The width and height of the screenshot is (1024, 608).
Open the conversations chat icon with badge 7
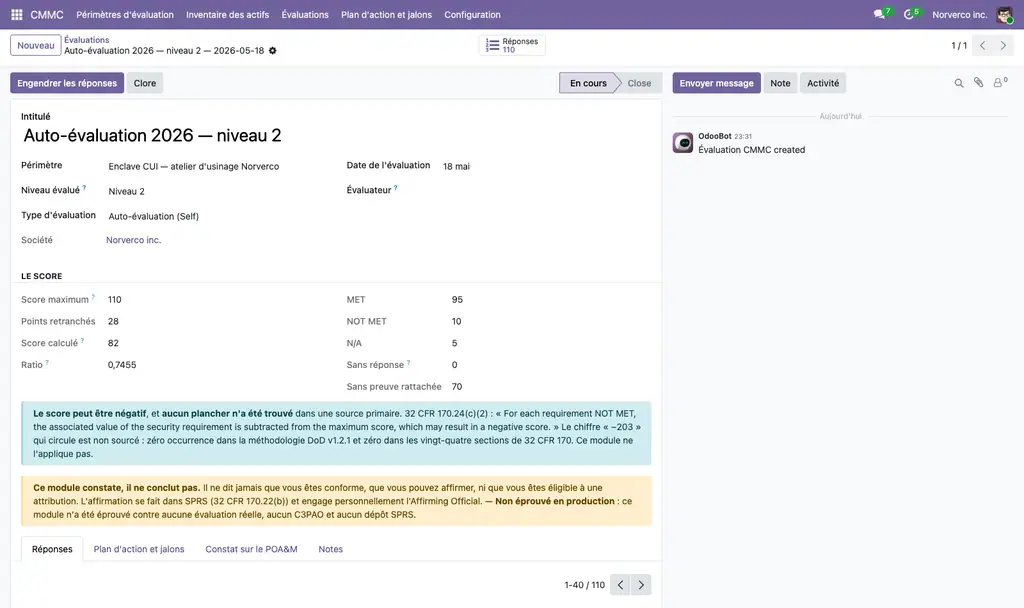(879, 14)
